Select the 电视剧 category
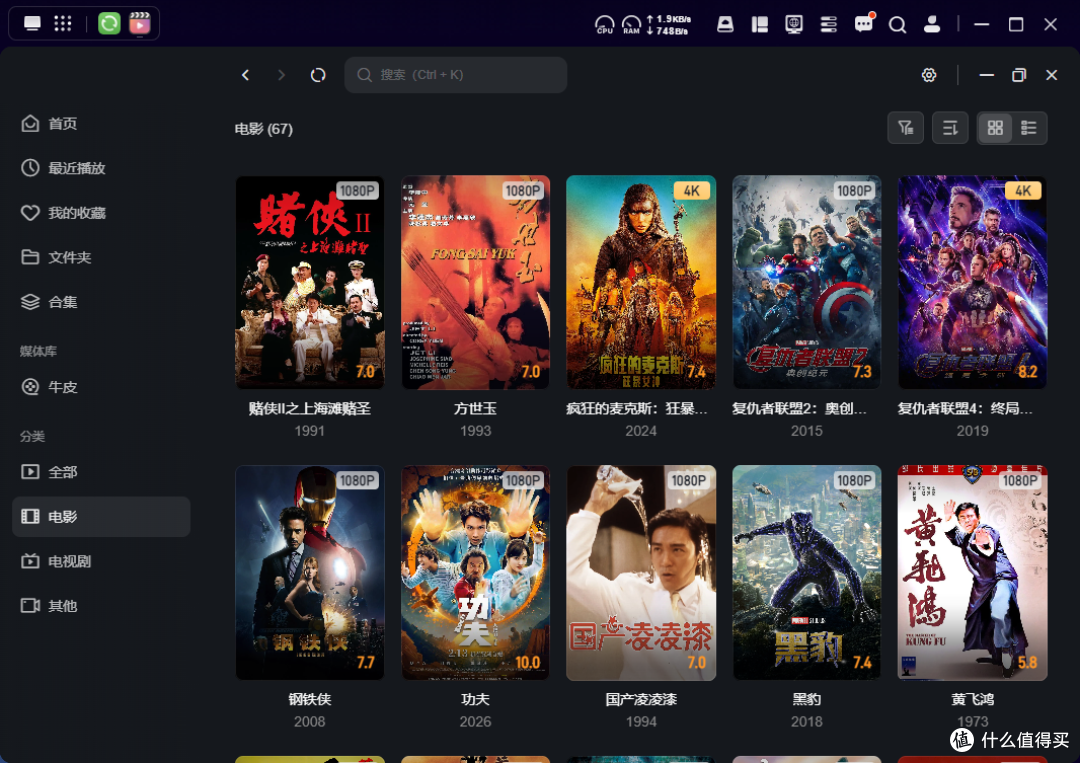 coord(101,561)
